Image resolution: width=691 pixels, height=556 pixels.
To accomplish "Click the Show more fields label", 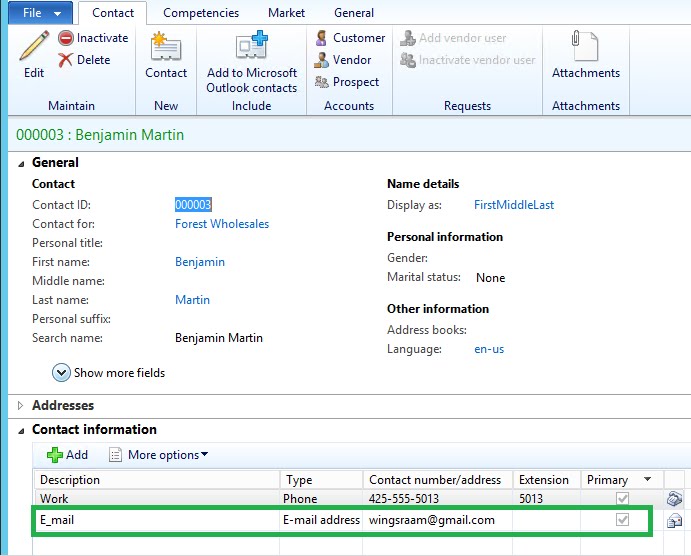I will point(119,373).
